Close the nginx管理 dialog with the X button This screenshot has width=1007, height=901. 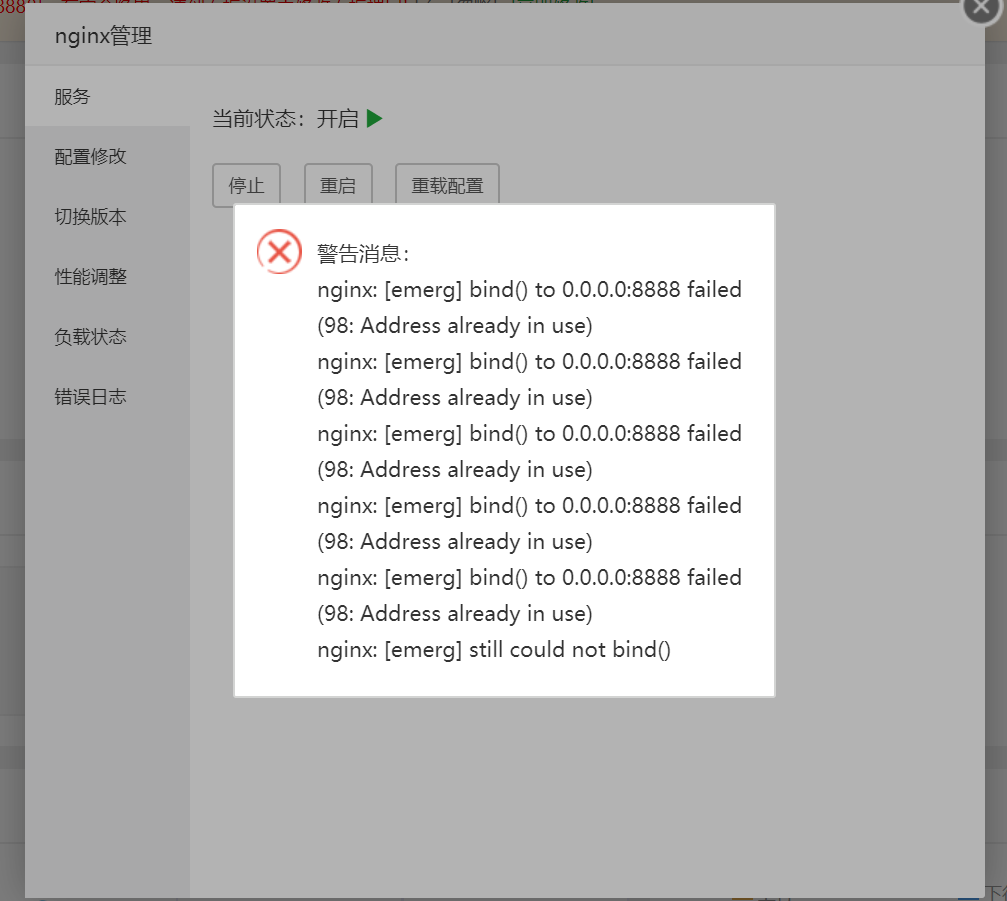point(981,8)
